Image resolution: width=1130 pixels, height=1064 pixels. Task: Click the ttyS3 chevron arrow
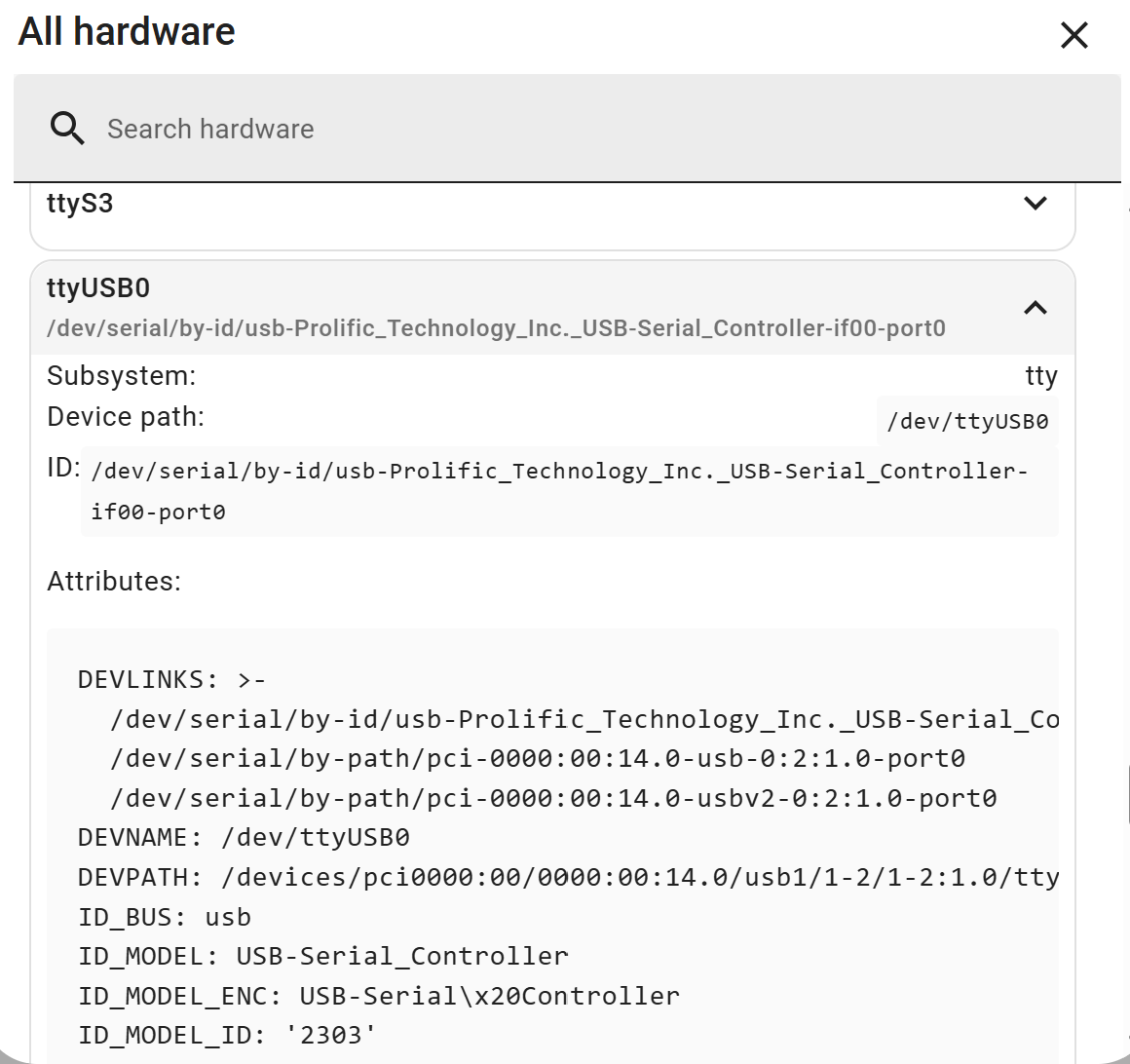(x=1036, y=203)
